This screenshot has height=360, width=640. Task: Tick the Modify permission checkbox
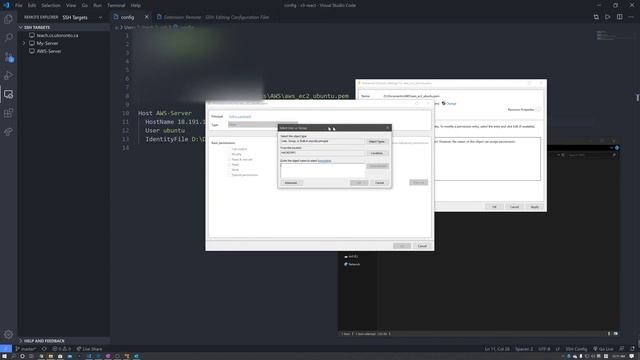(x=229, y=154)
